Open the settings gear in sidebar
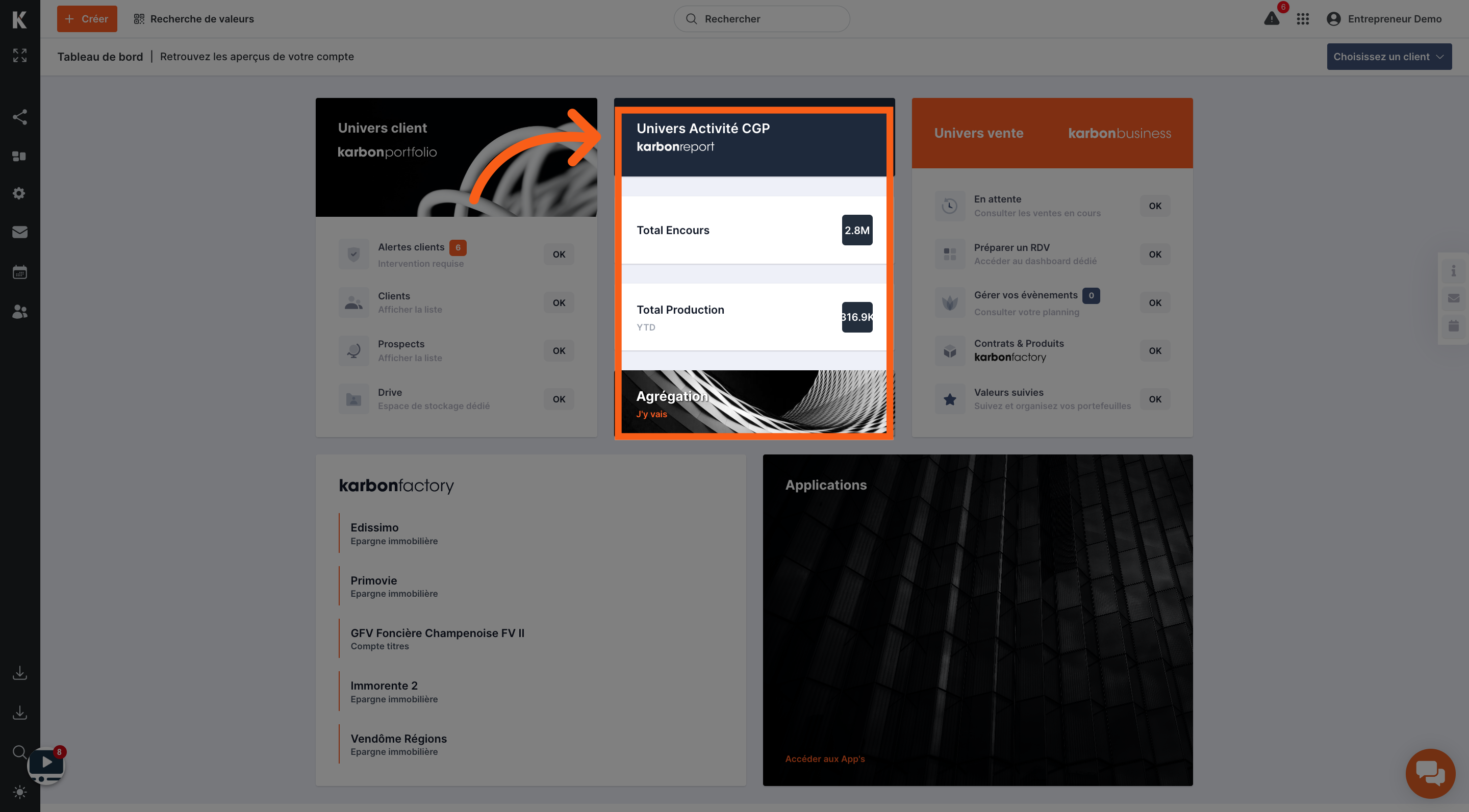Screen dimensions: 1469x812 pyautogui.click(x=20, y=193)
